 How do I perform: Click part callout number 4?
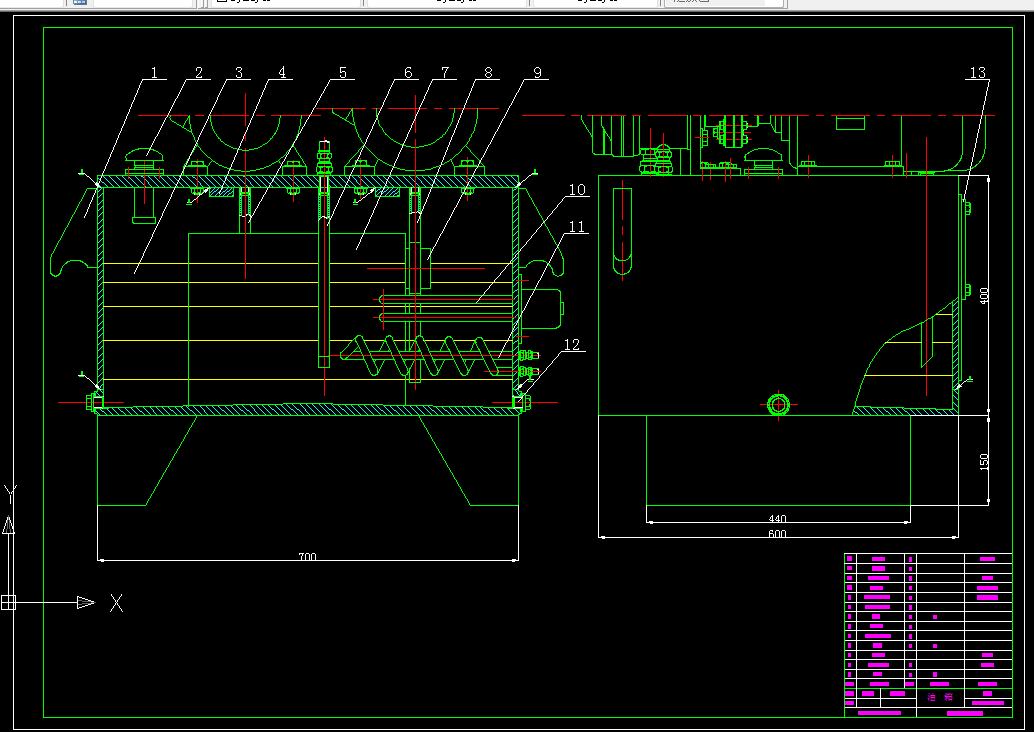pyautogui.click(x=282, y=73)
